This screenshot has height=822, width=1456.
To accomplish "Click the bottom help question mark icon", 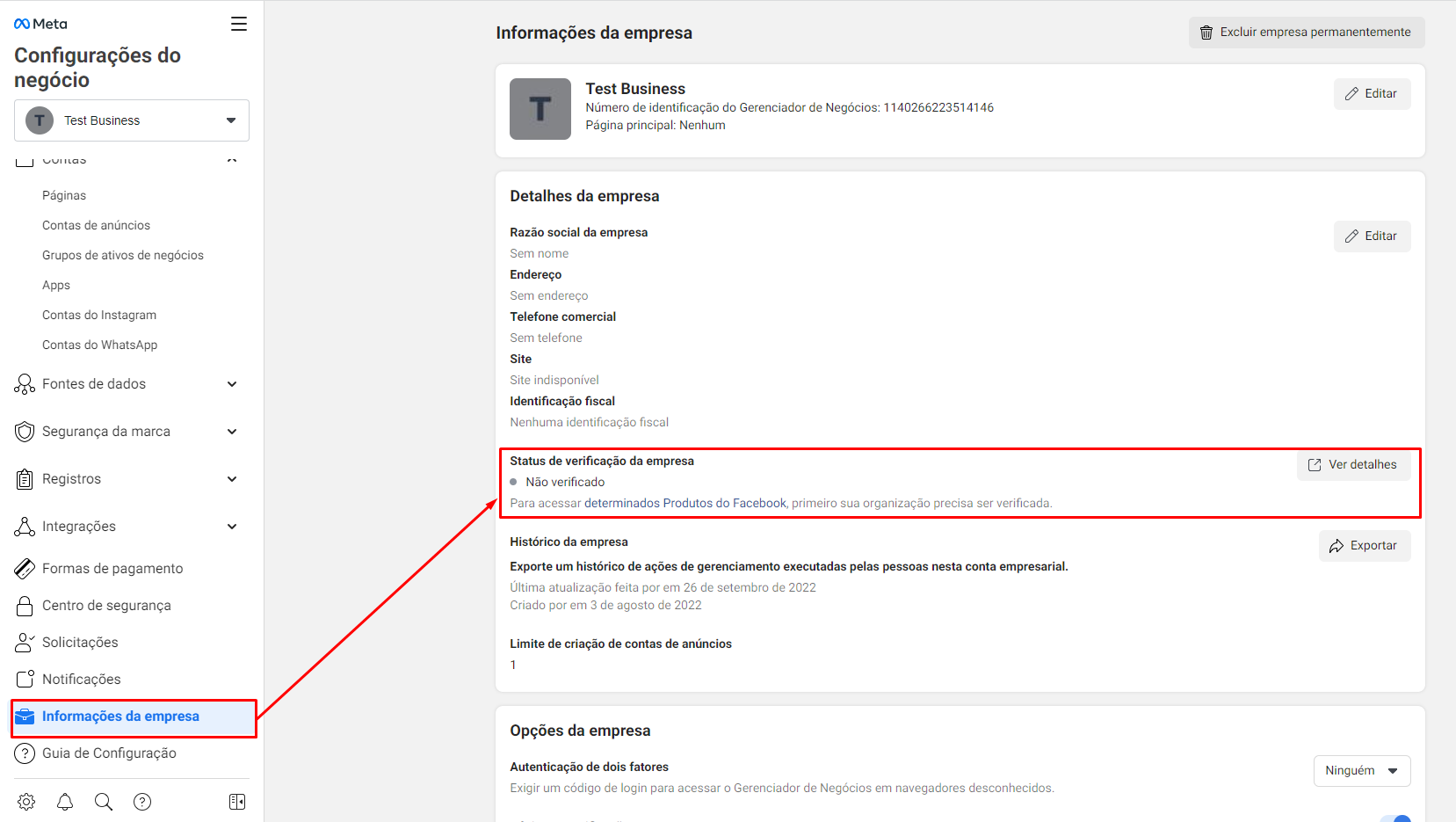I will click(x=142, y=802).
